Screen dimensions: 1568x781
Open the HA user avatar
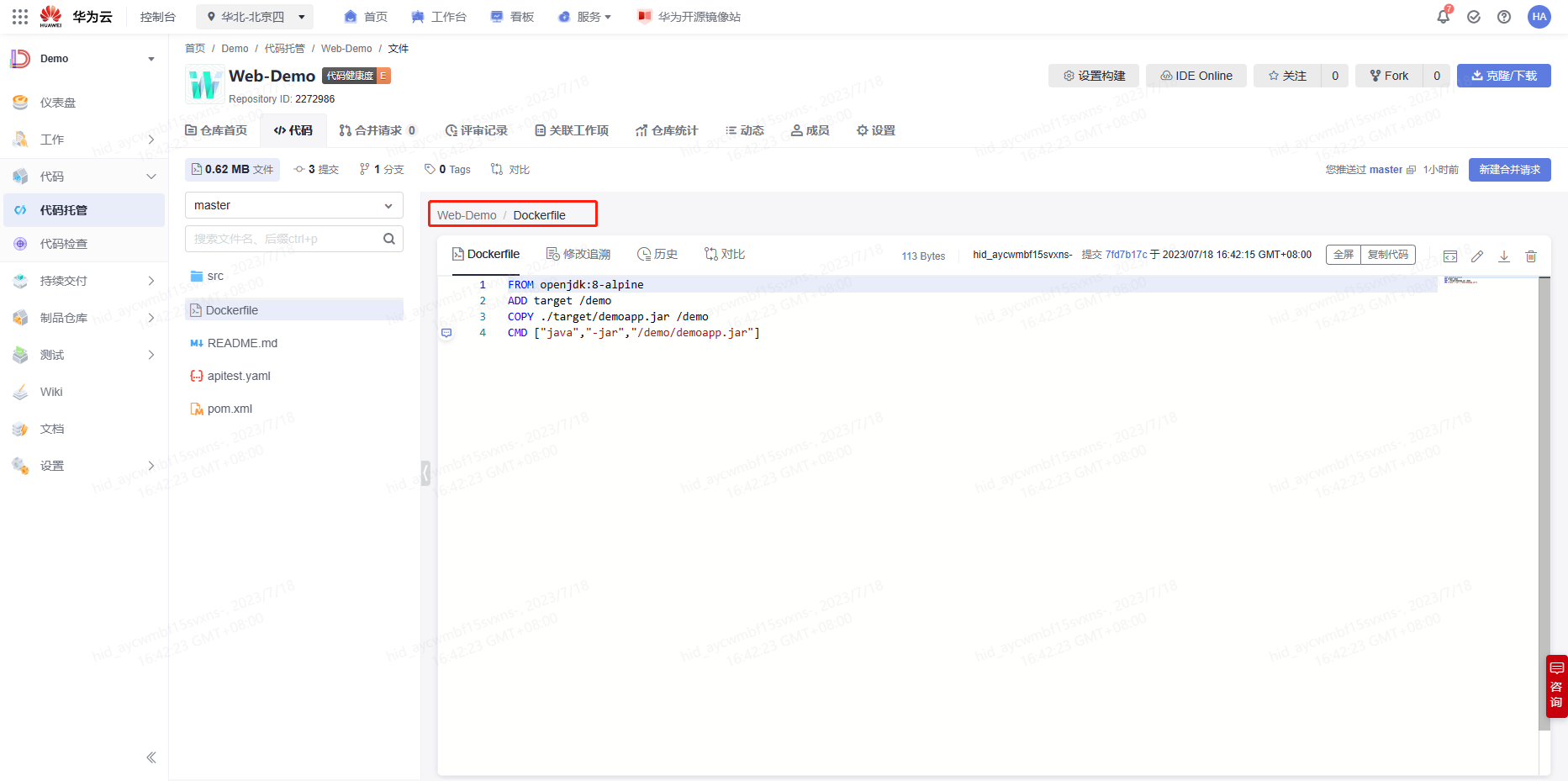pyautogui.click(x=1539, y=17)
